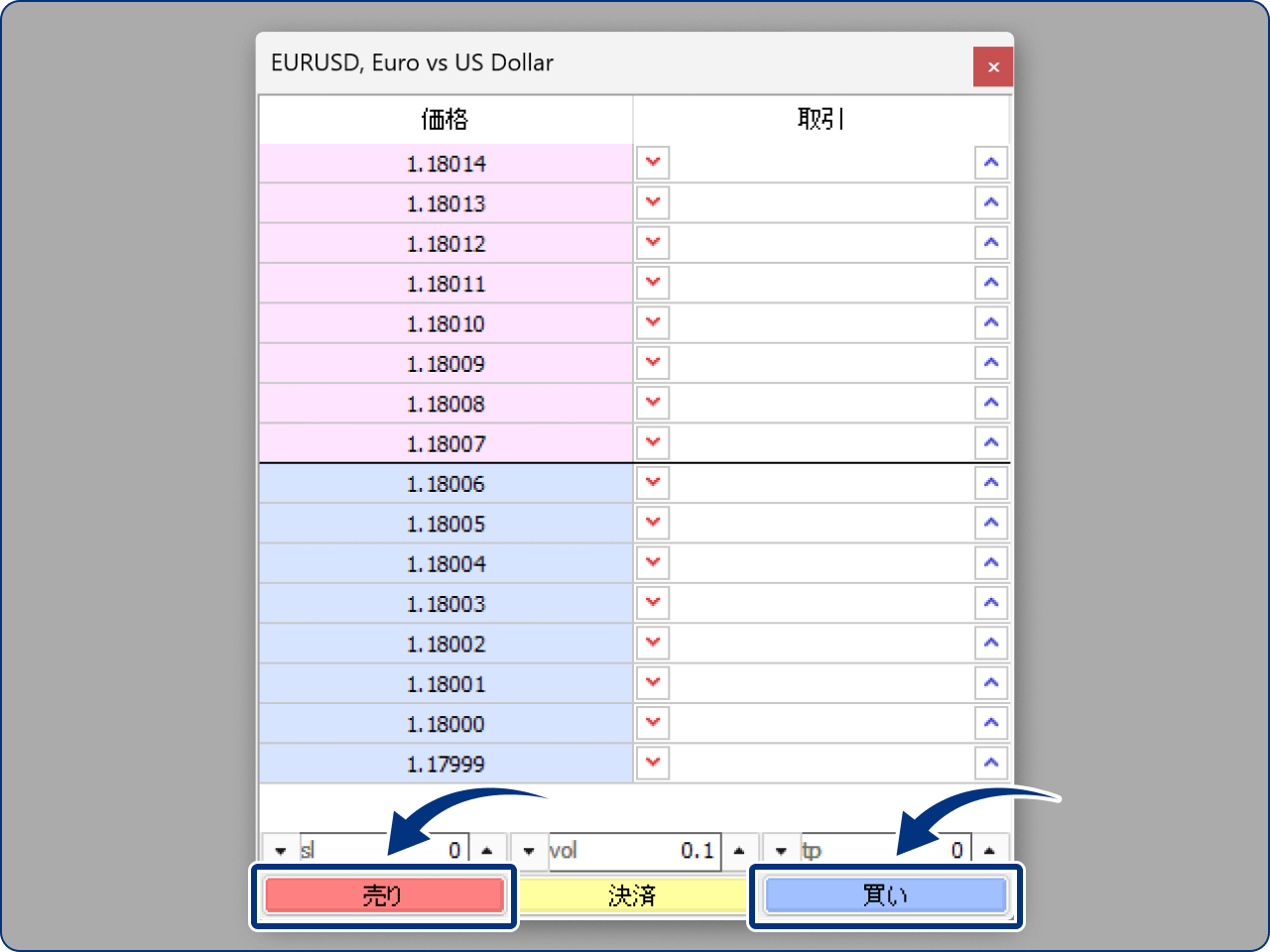Image resolution: width=1270 pixels, height=952 pixels.
Task: Click blue buy arrow at price 1.18013
Action: (990, 203)
